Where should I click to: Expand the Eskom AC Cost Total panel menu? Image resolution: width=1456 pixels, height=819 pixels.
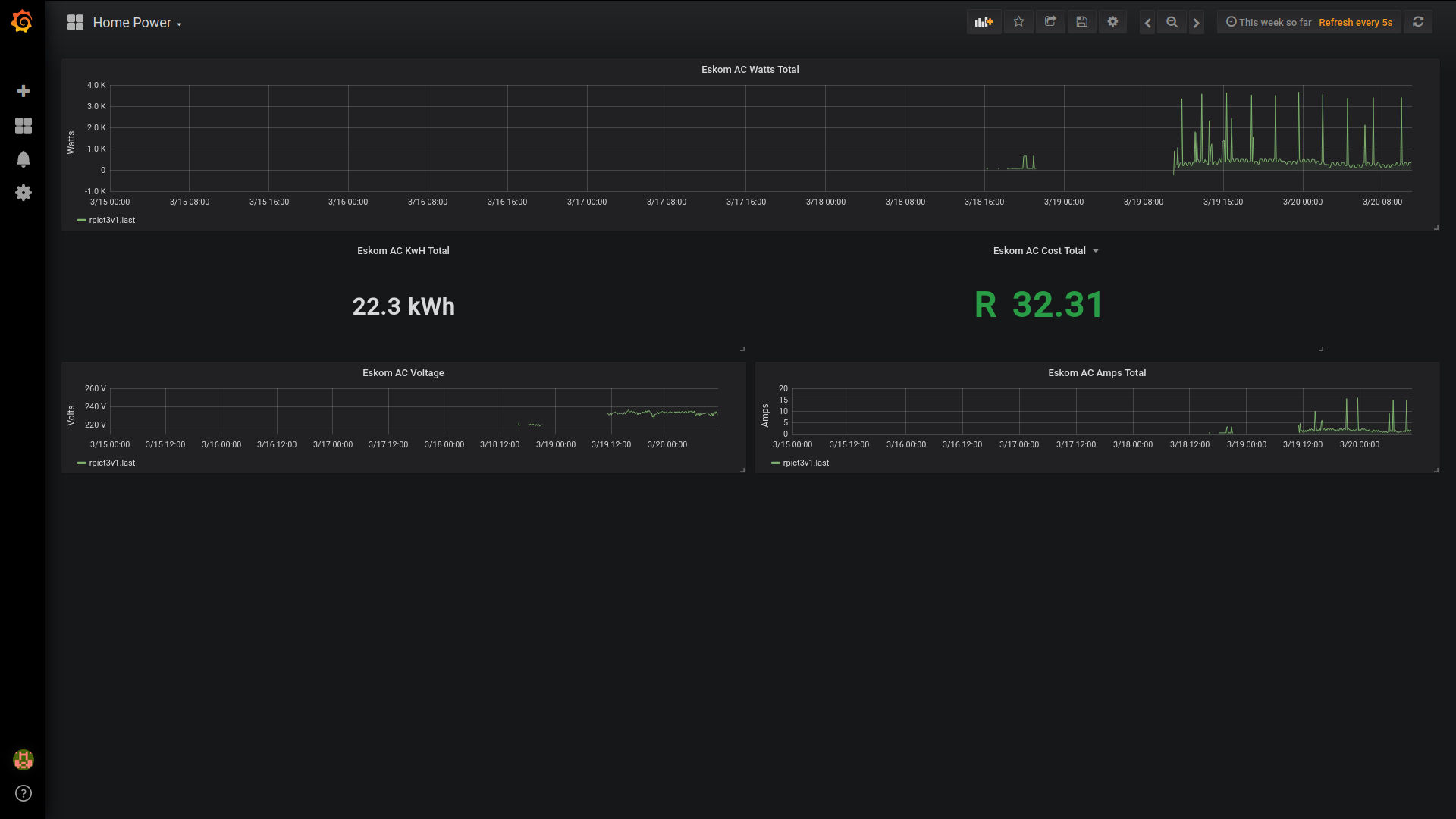click(1095, 251)
